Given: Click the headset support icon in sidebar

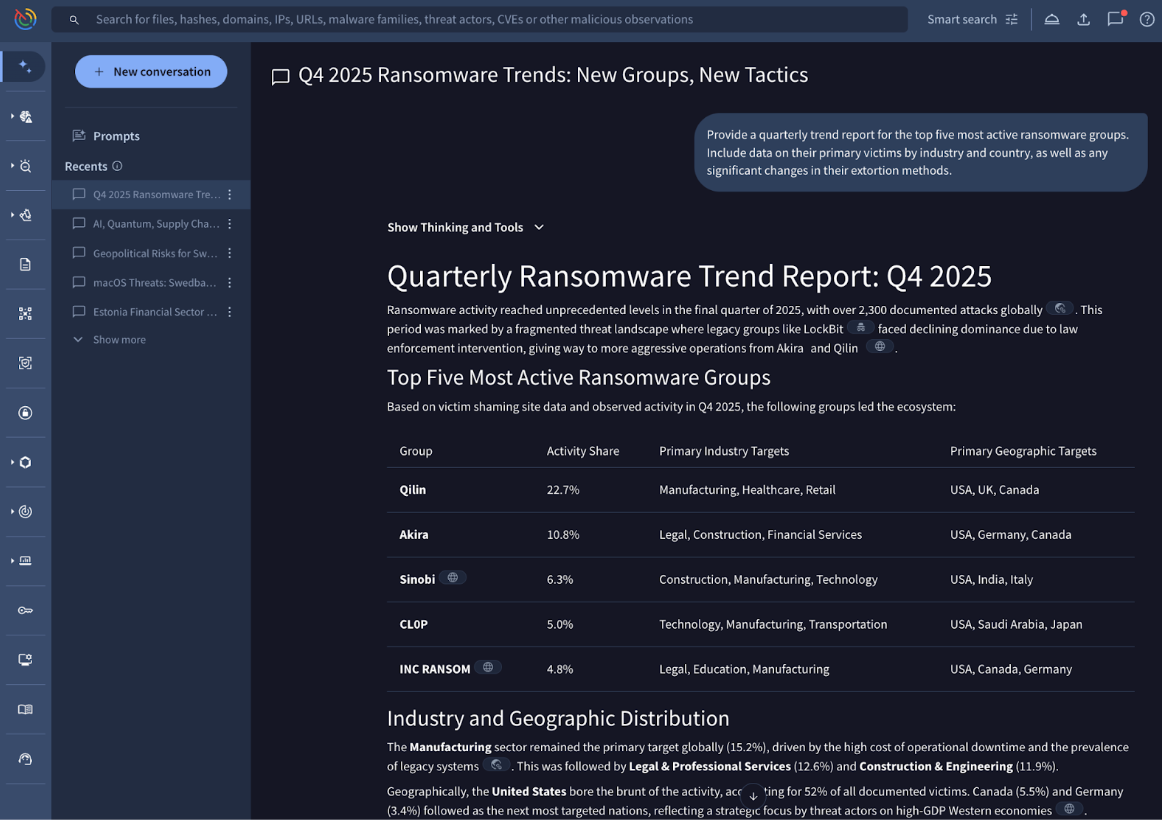Looking at the screenshot, I should pos(26,759).
